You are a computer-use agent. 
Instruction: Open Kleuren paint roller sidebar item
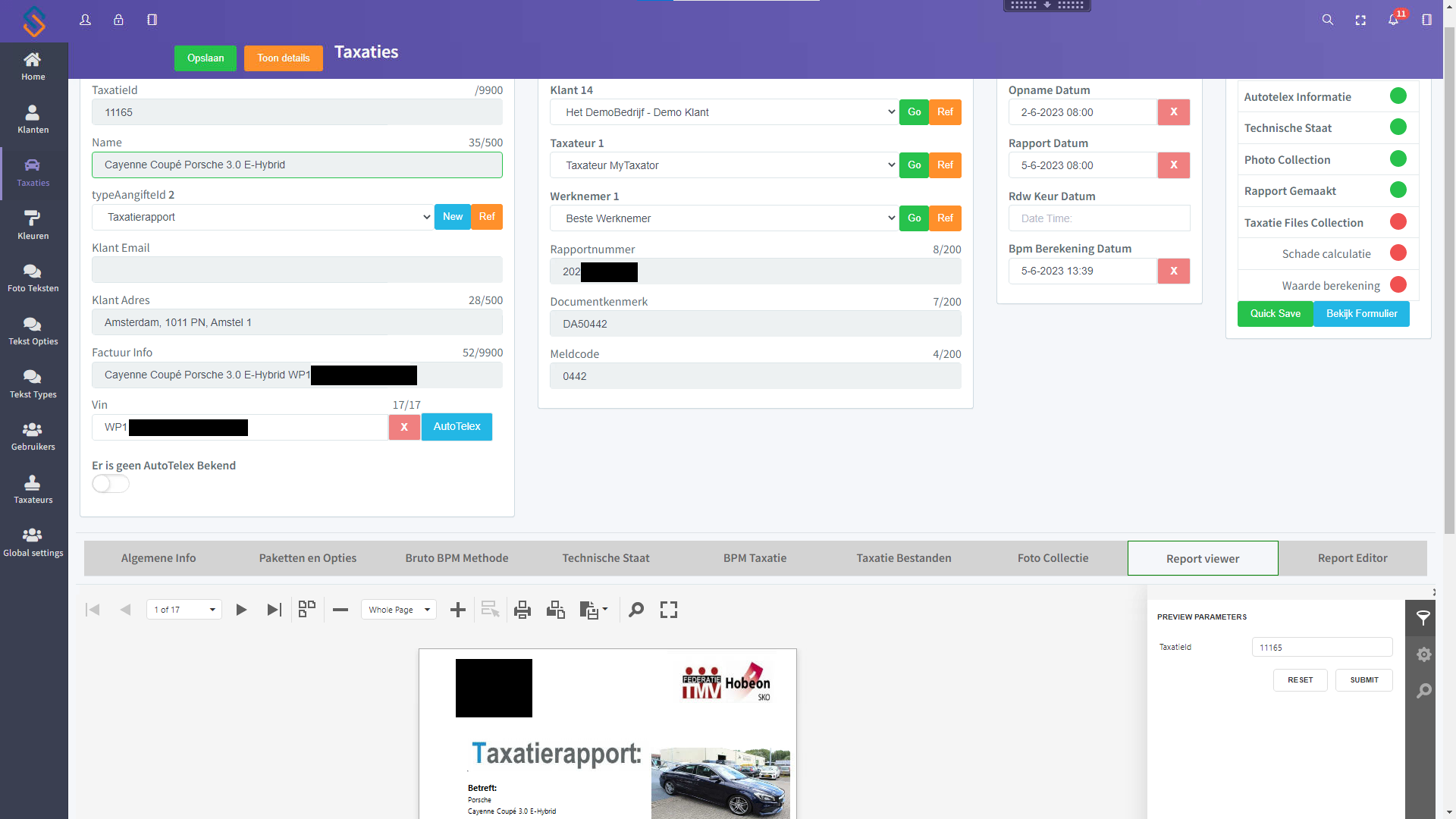pyautogui.click(x=33, y=226)
